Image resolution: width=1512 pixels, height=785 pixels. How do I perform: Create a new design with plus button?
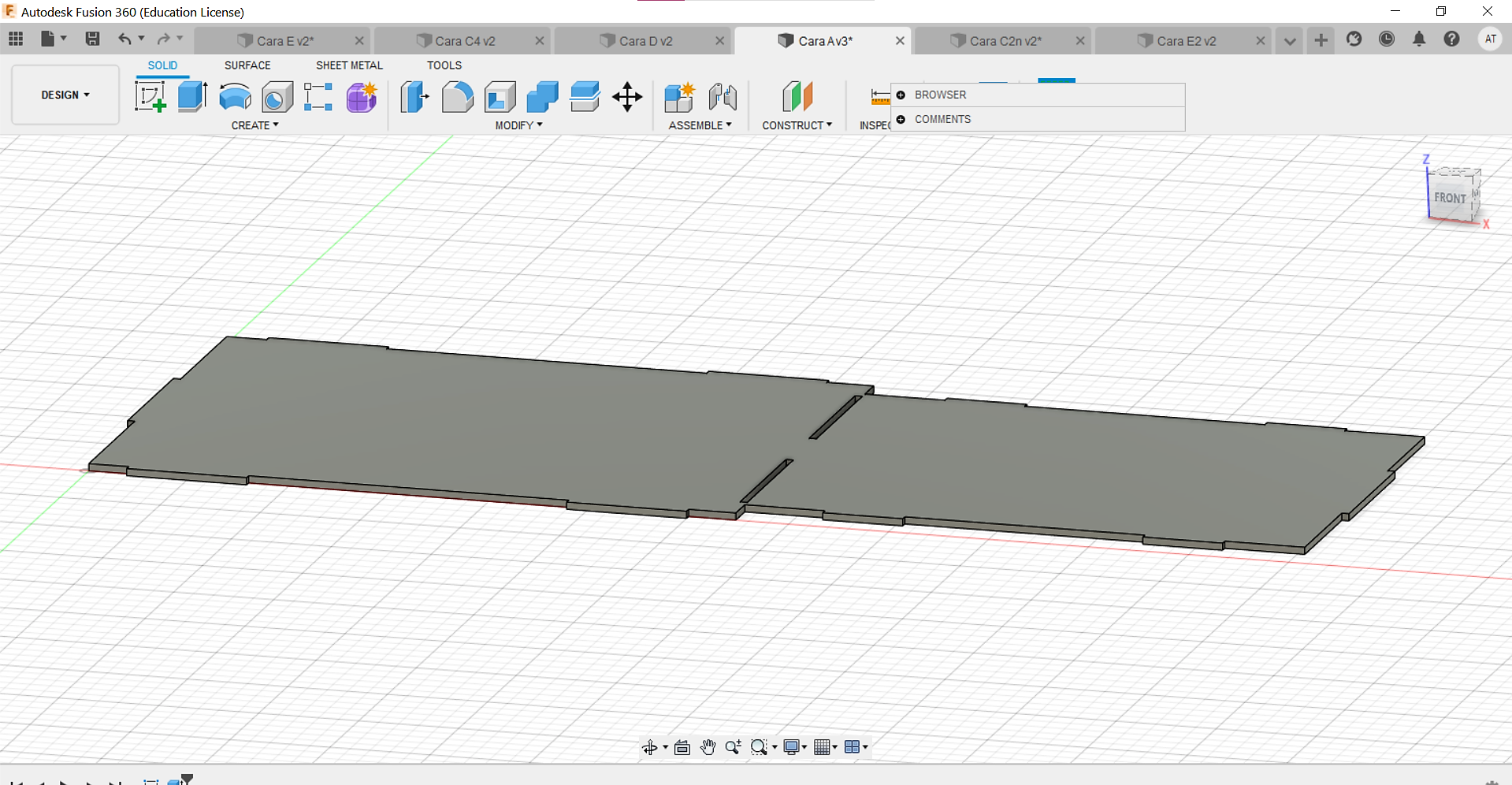click(1321, 39)
